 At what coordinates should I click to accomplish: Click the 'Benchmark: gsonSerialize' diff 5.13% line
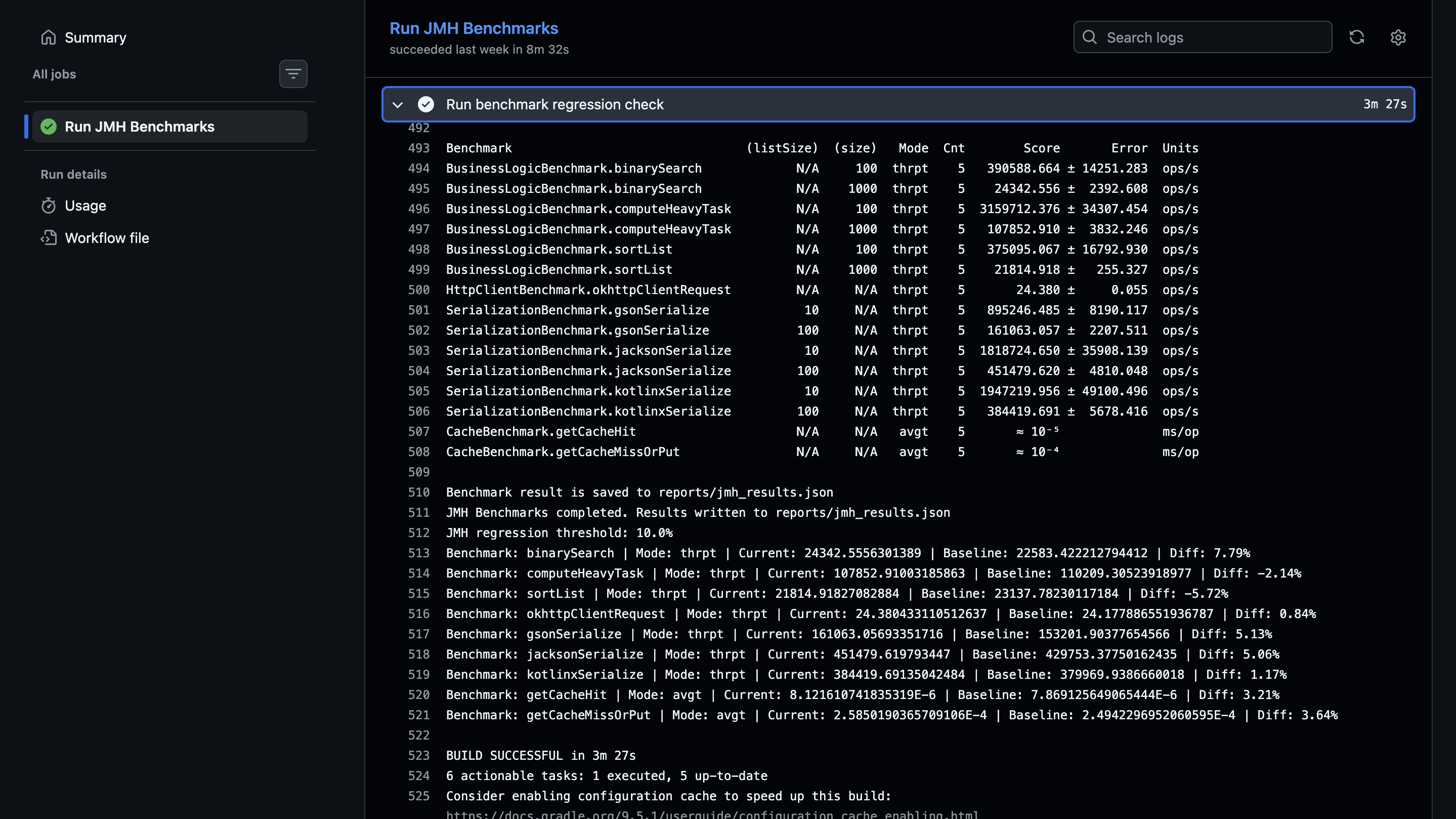click(859, 634)
